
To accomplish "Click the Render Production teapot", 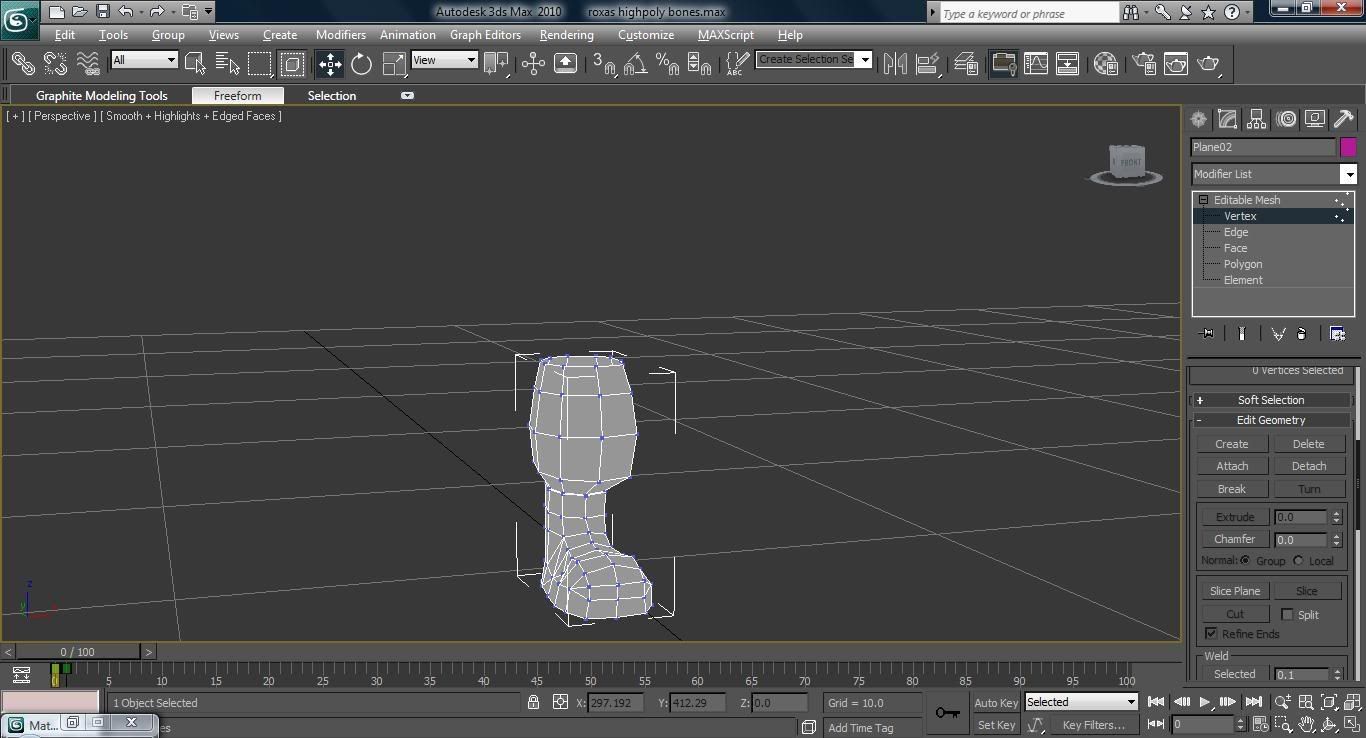I will coord(1209,64).
